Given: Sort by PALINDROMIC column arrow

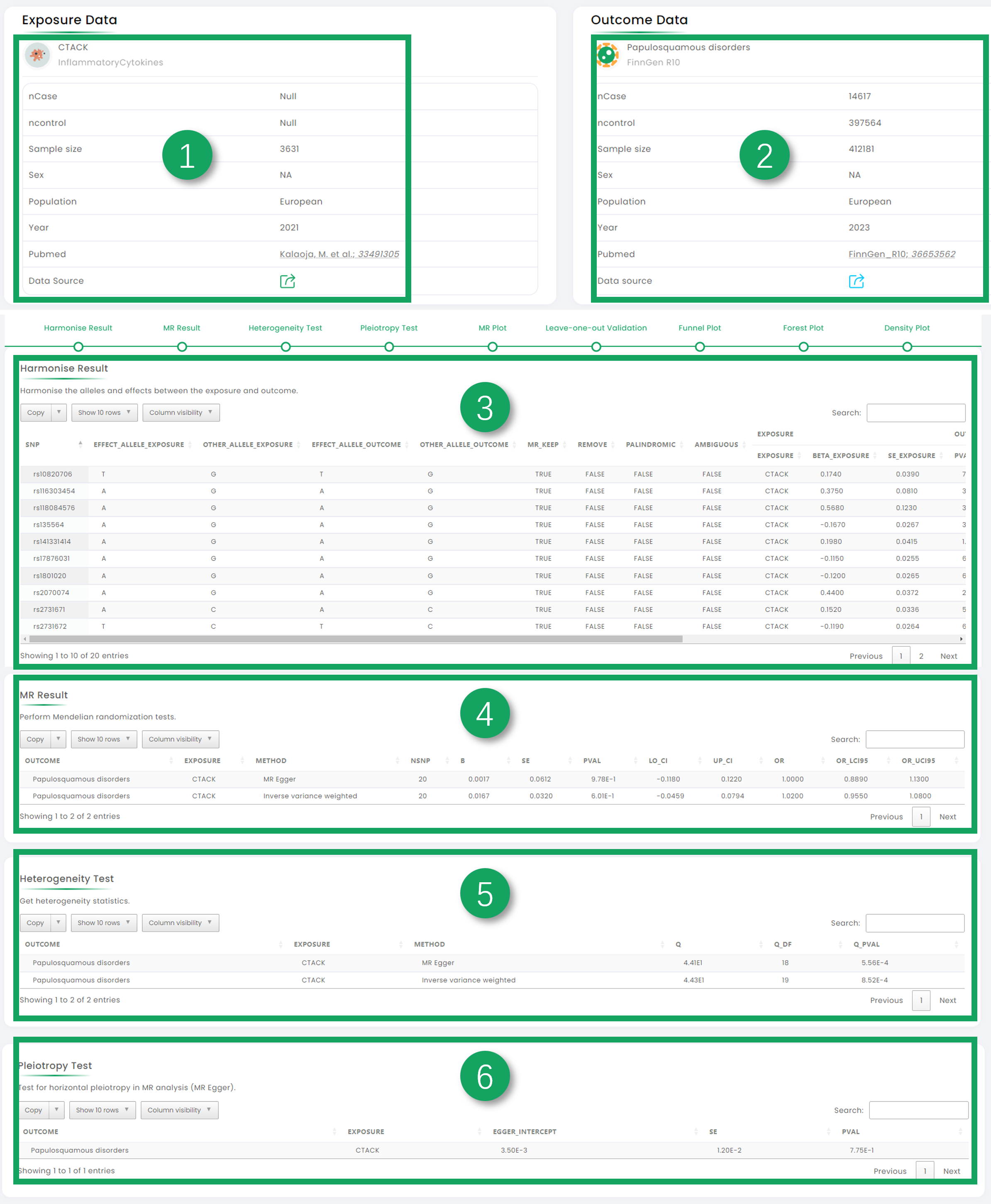Looking at the screenshot, I should [x=681, y=445].
